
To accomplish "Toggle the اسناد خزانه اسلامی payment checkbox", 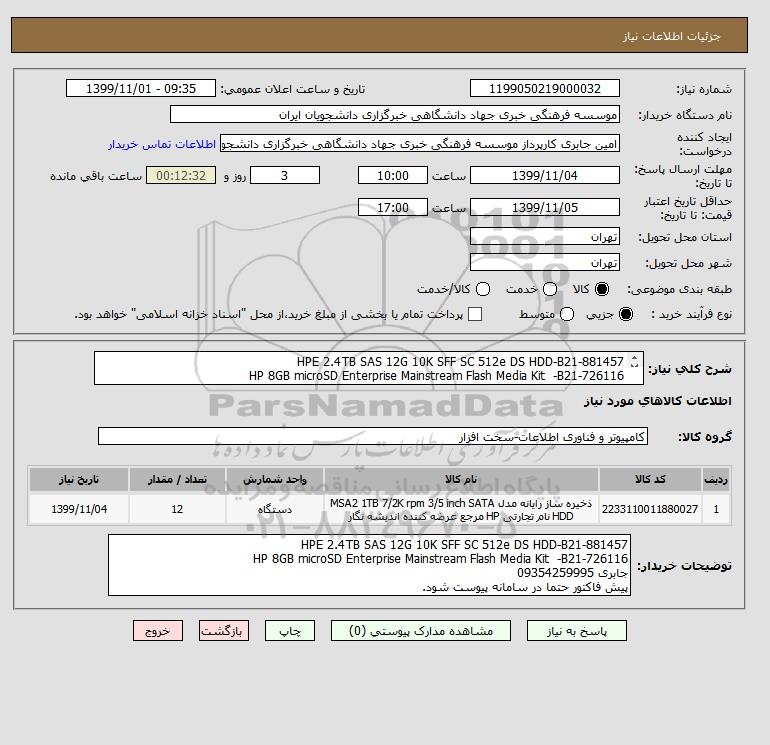I will coord(475,314).
